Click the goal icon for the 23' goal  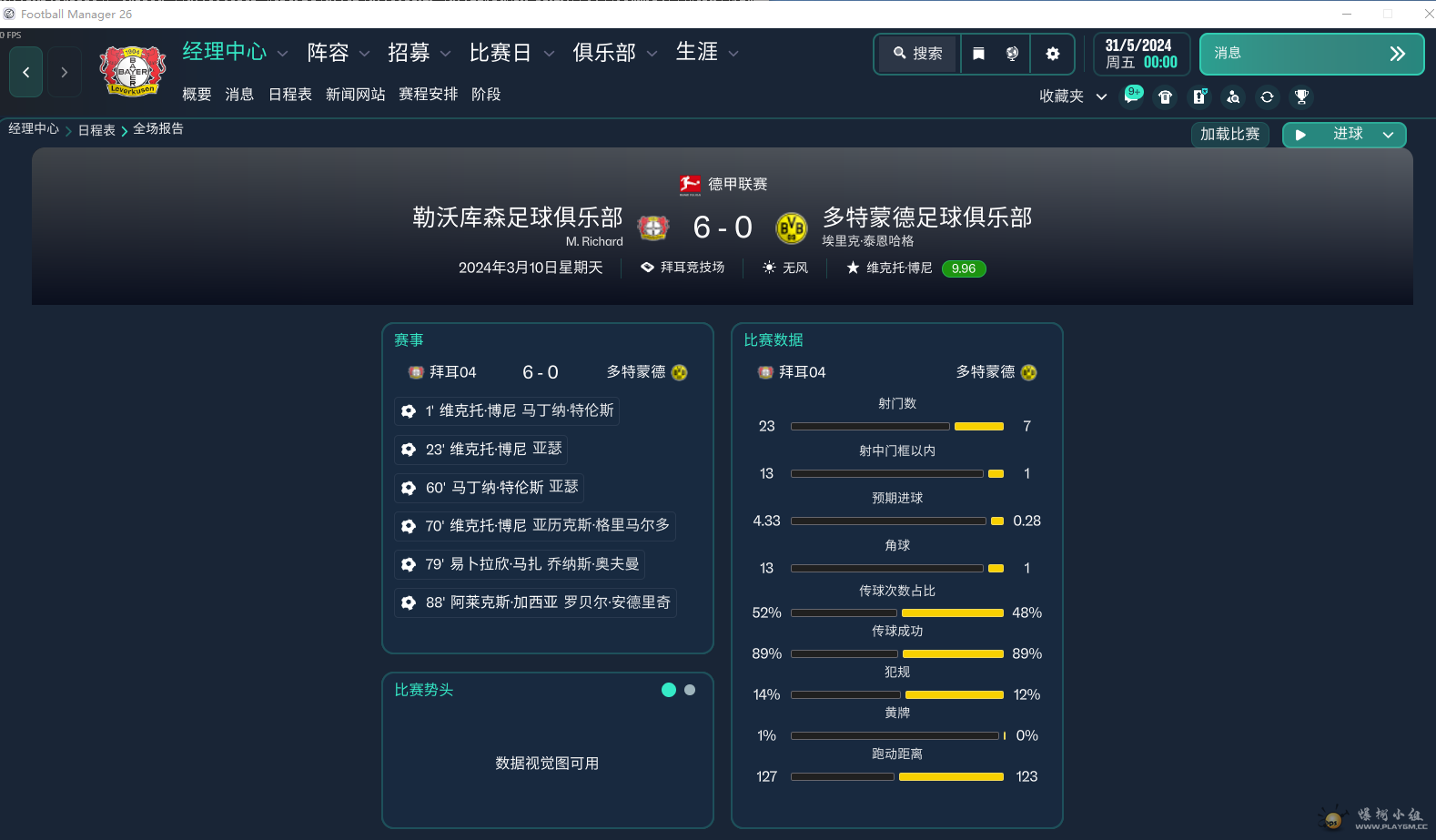pos(409,450)
